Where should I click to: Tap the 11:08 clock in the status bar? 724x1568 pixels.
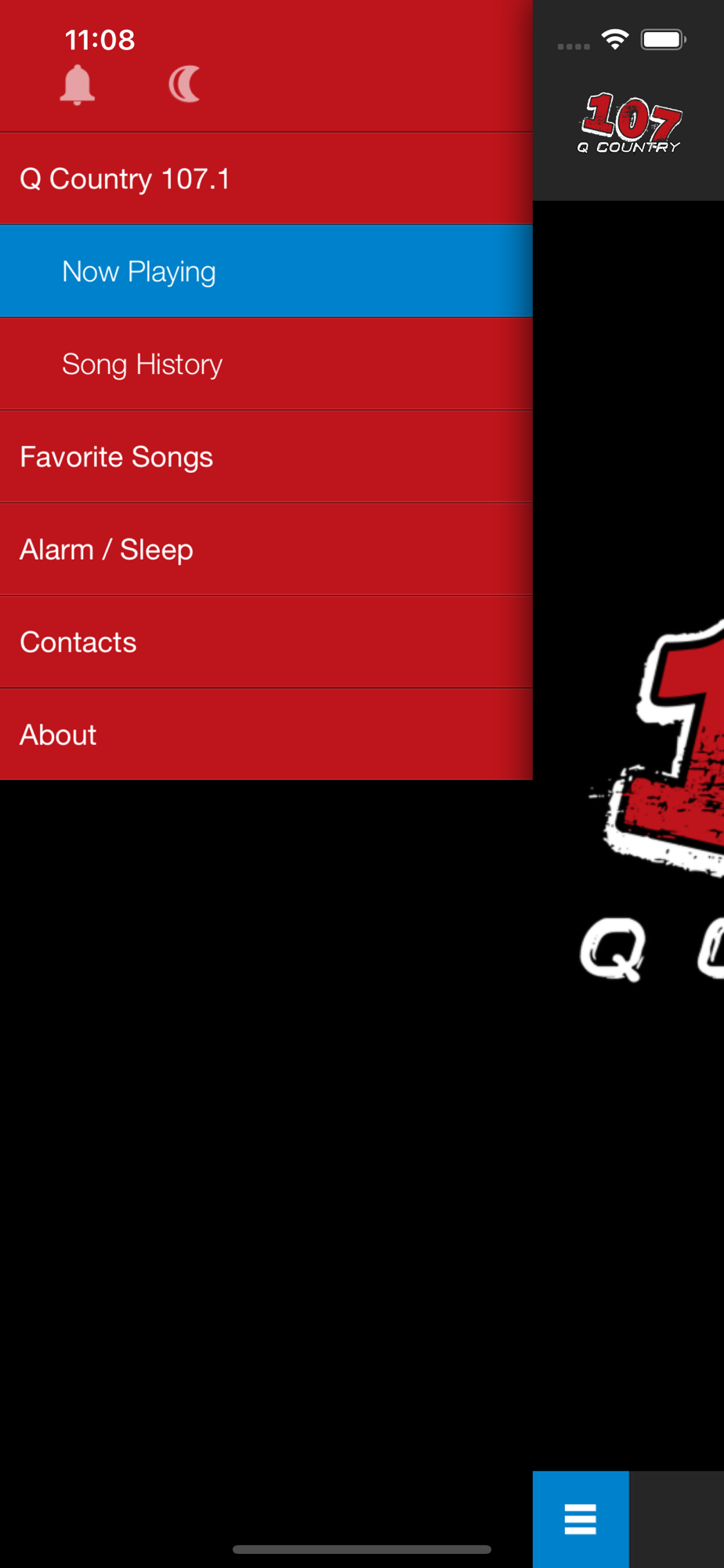(100, 39)
